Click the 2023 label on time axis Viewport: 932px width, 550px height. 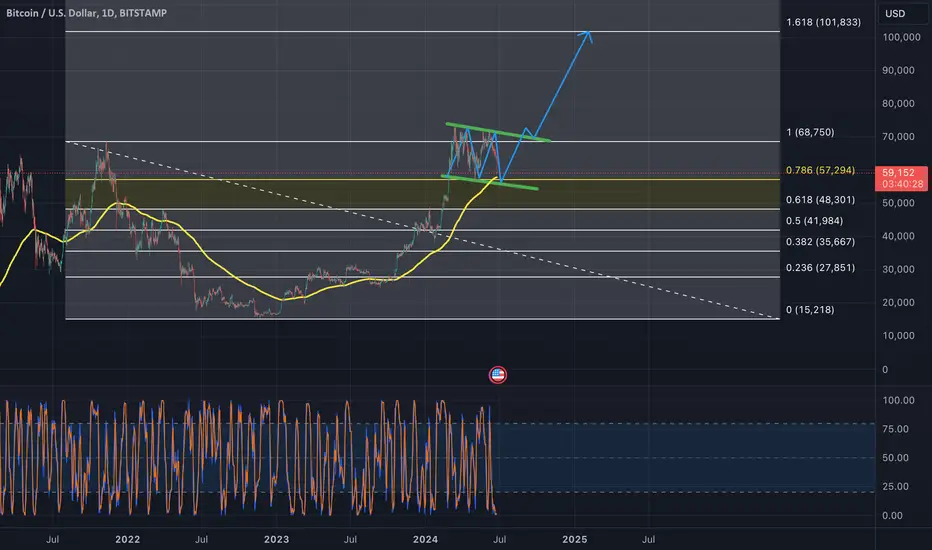[276, 539]
